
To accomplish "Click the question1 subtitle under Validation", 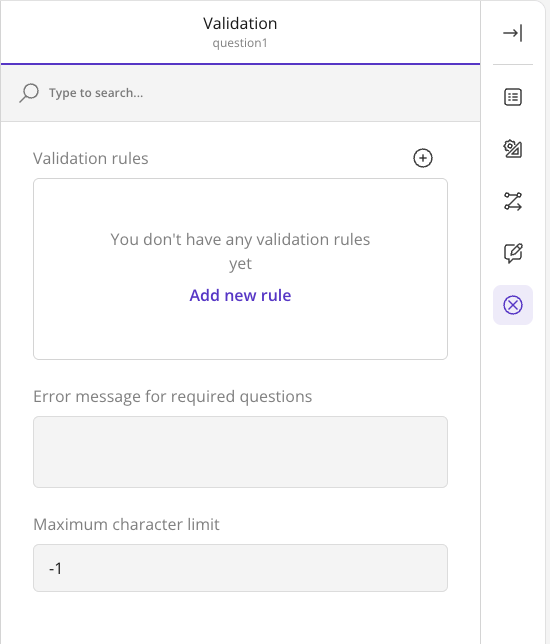I will (x=240, y=43).
